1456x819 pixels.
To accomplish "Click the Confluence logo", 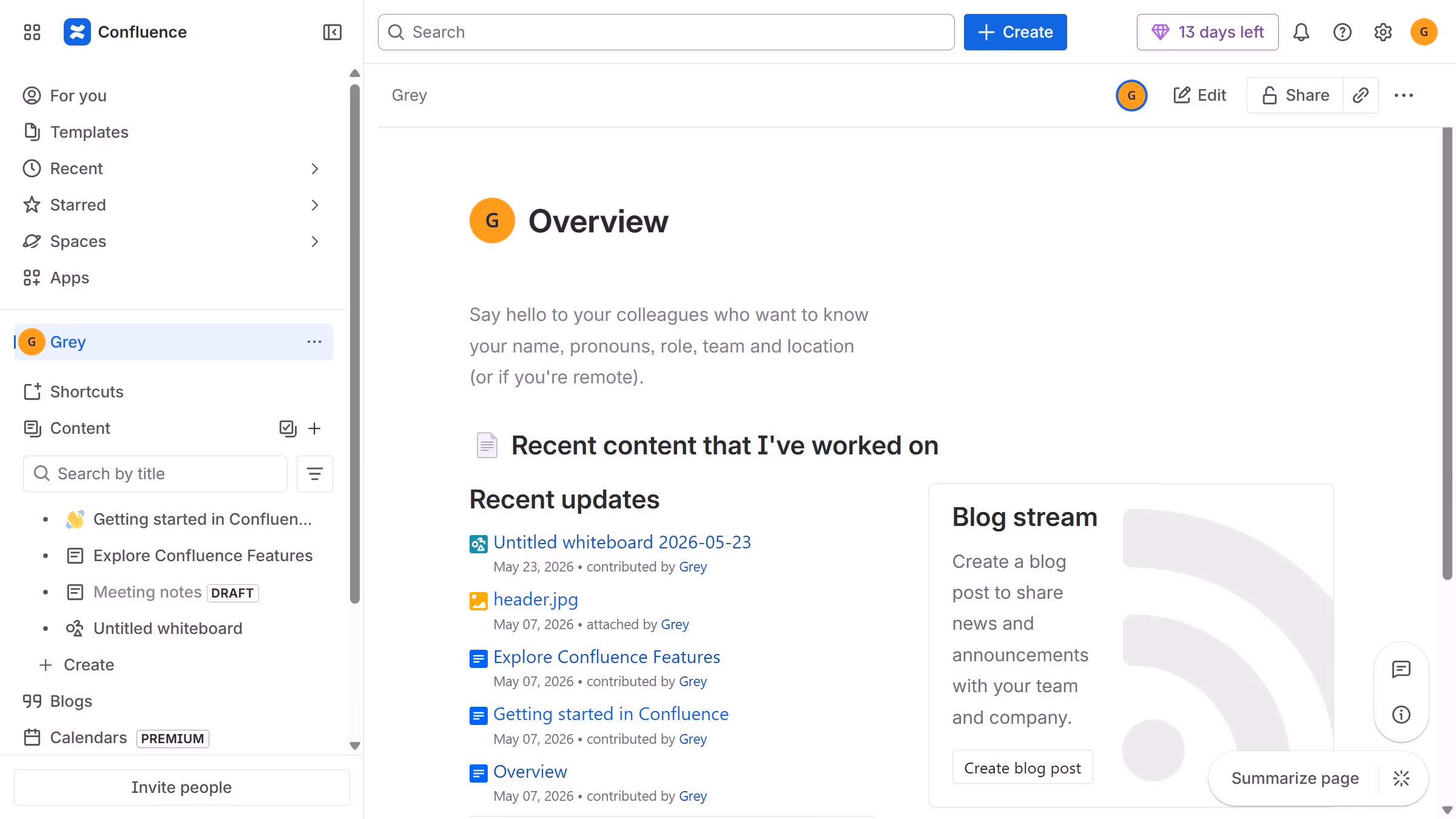I will coord(125,32).
